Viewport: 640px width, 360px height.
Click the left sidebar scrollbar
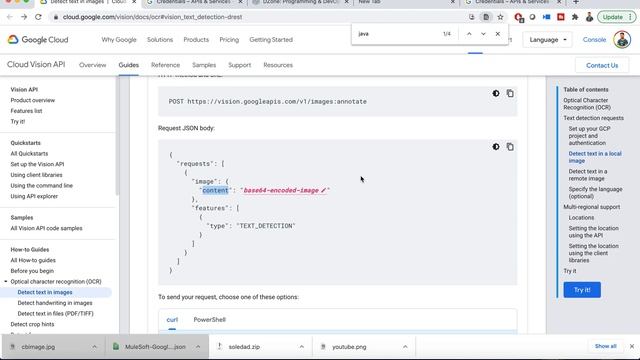(x=117, y=135)
